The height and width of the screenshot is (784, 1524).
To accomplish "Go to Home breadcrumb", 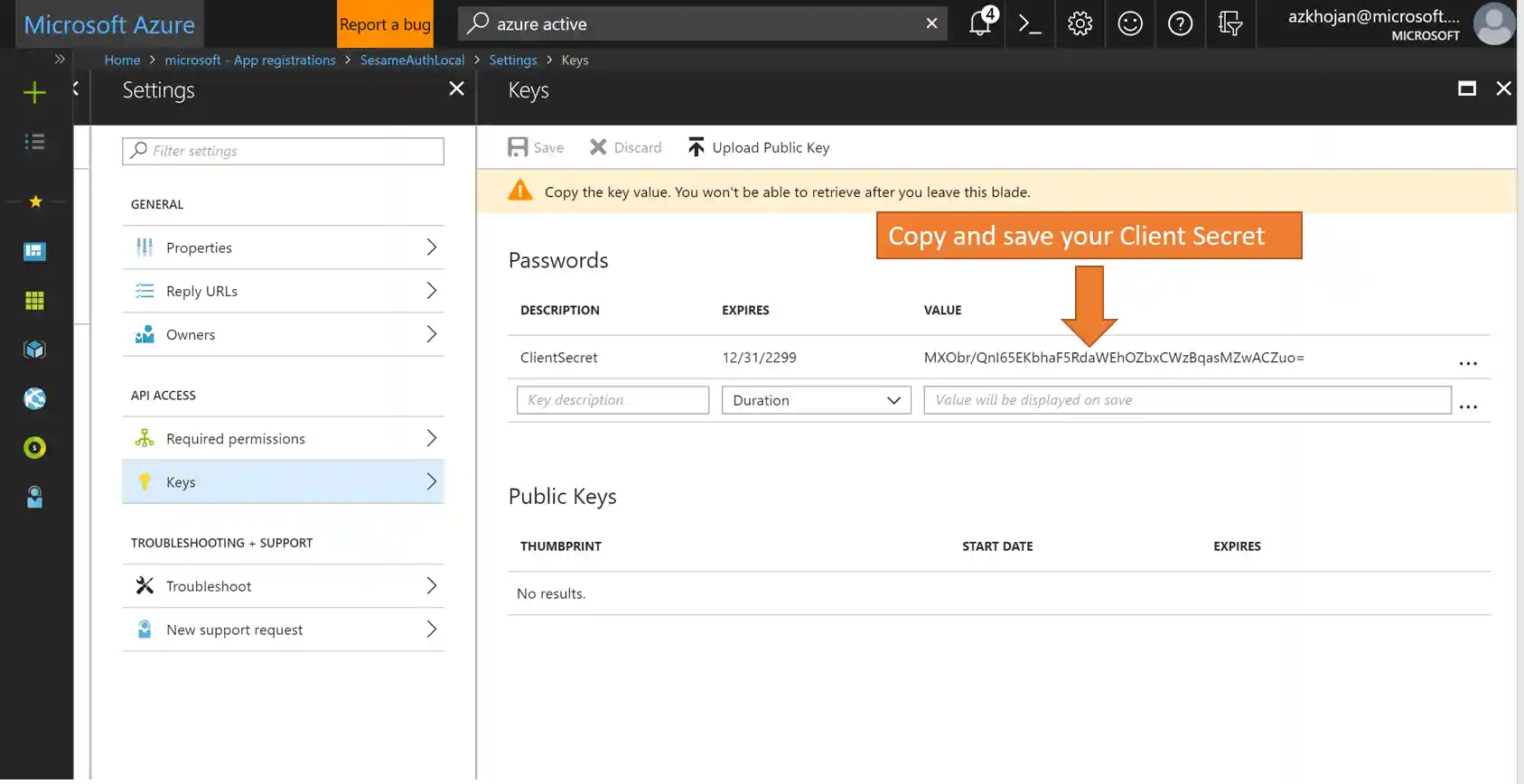I will [x=122, y=60].
